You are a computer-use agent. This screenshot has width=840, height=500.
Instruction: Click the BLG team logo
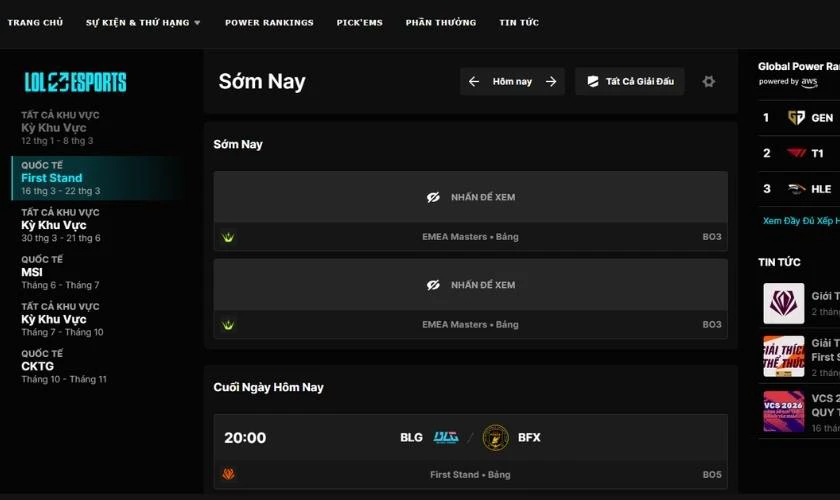445,437
